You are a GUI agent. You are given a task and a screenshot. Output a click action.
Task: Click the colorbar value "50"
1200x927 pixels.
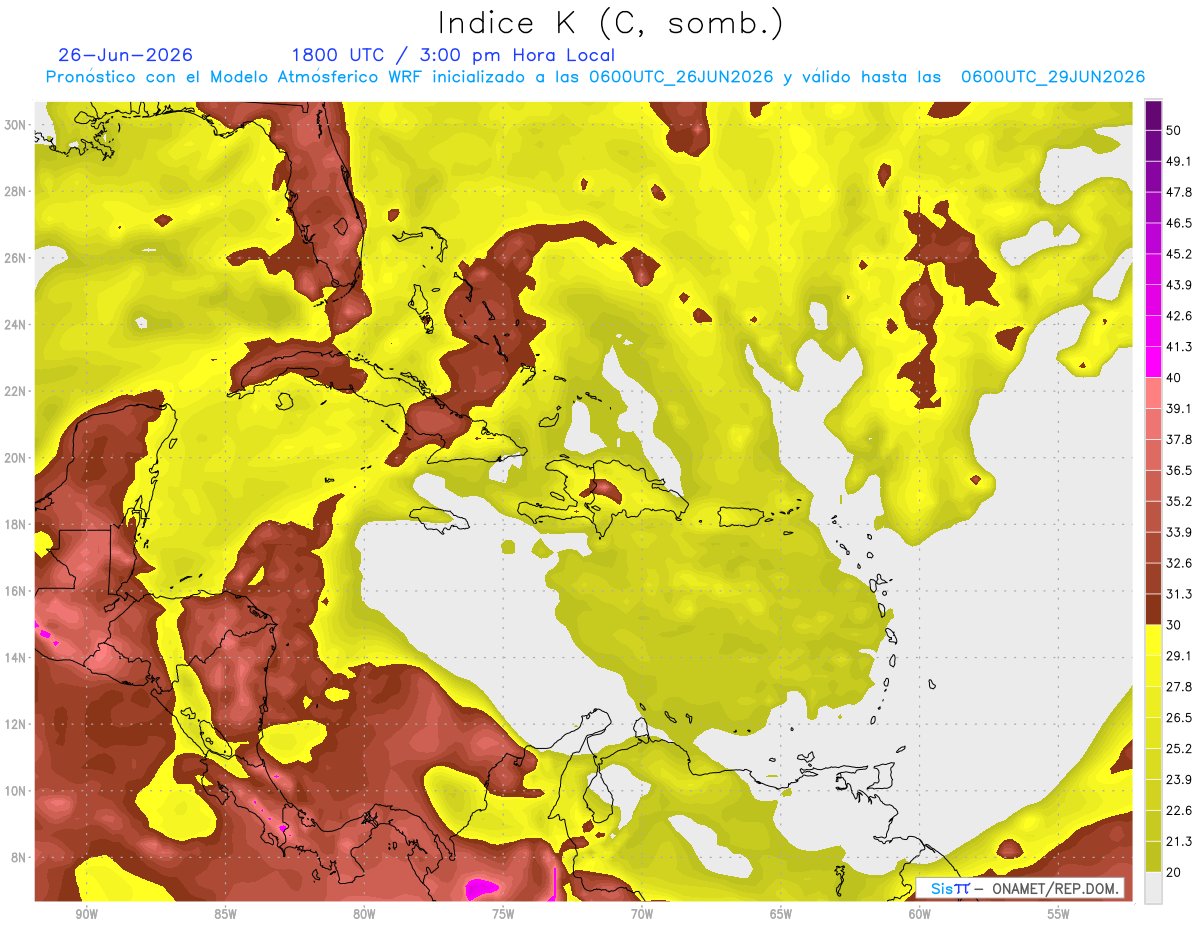click(1175, 130)
